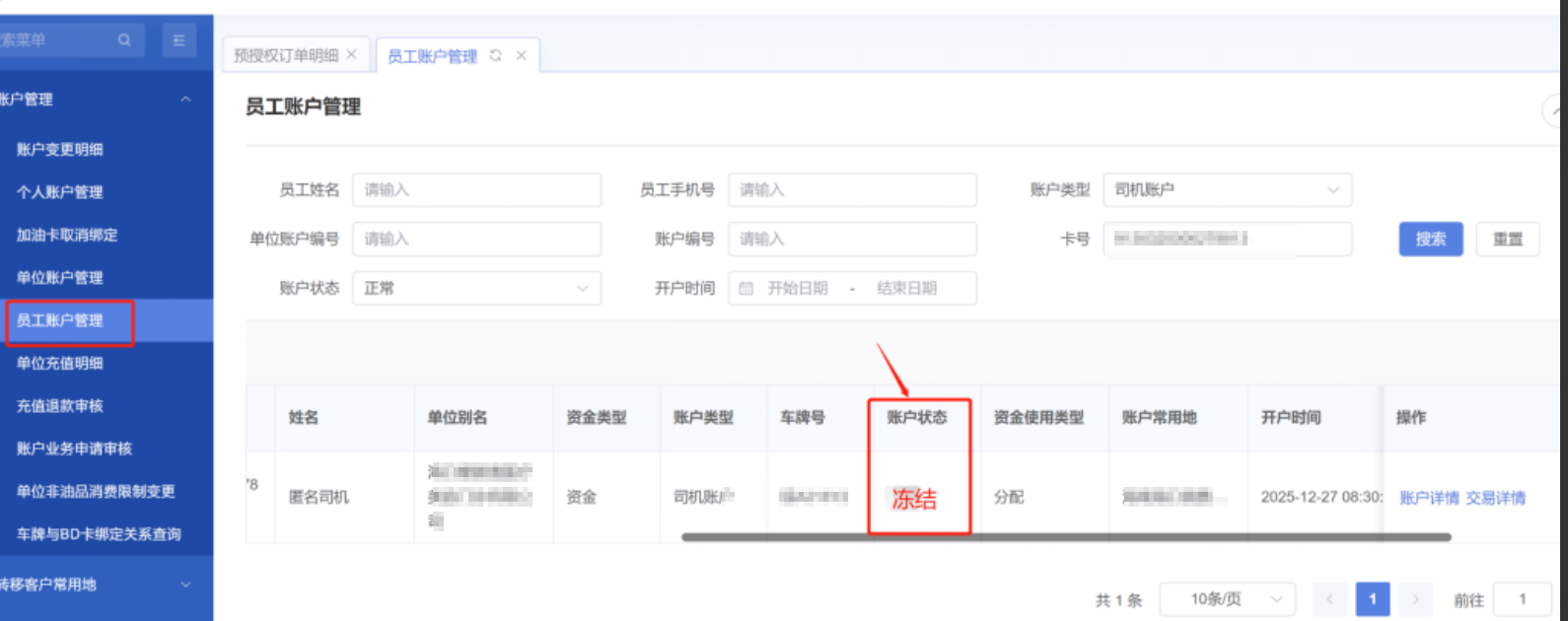Screen dimensions: 1568x621
Task: Open the 账户状态 dropdown
Action: pos(476,289)
